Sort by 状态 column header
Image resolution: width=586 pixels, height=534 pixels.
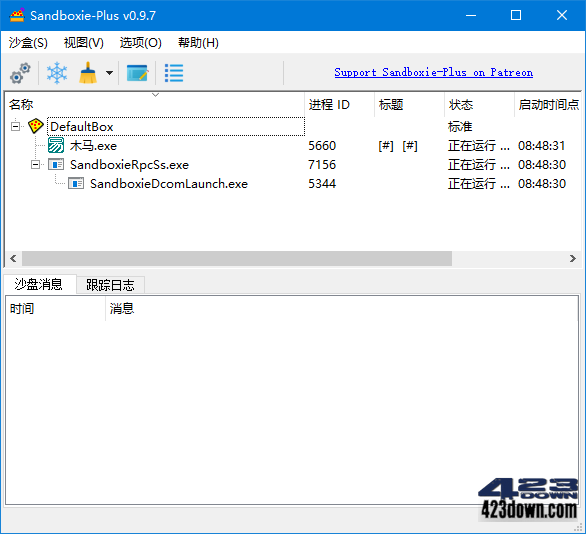(x=479, y=104)
